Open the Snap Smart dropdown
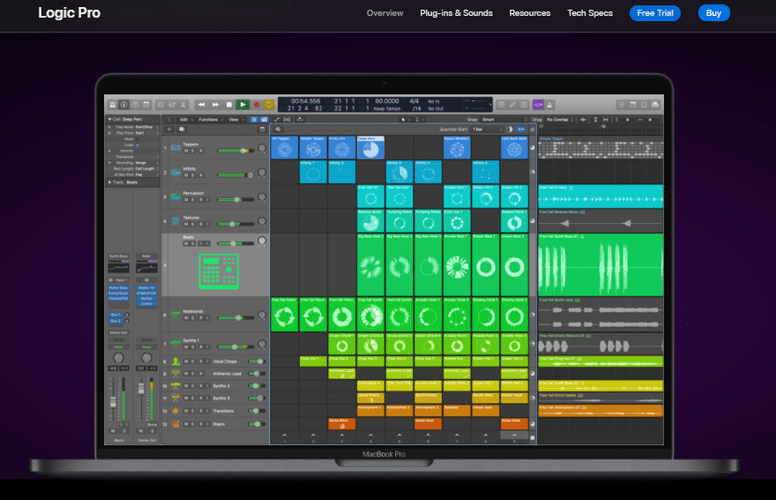The image size is (776, 500). click(x=505, y=119)
